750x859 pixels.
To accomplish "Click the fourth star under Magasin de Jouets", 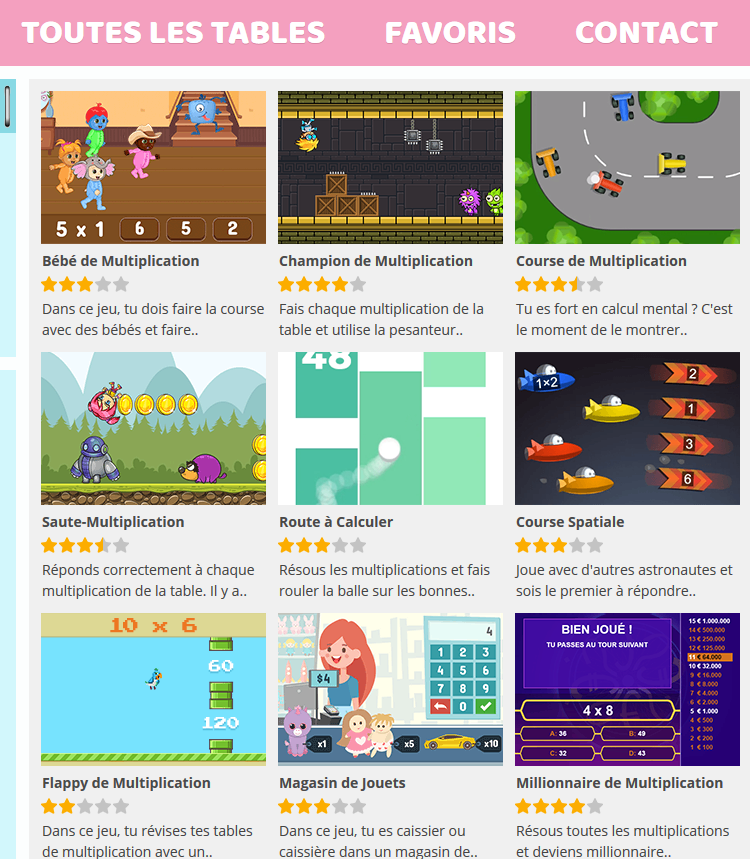I will click(x=340, y=806).
